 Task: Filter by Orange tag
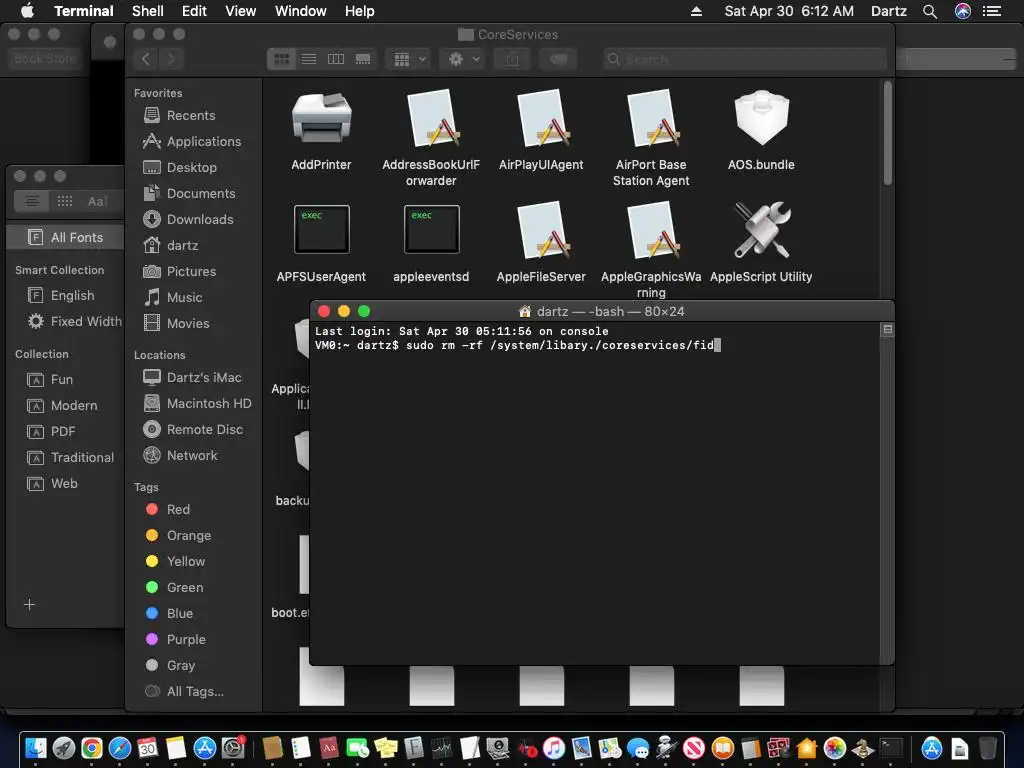(x=178, y=536)
